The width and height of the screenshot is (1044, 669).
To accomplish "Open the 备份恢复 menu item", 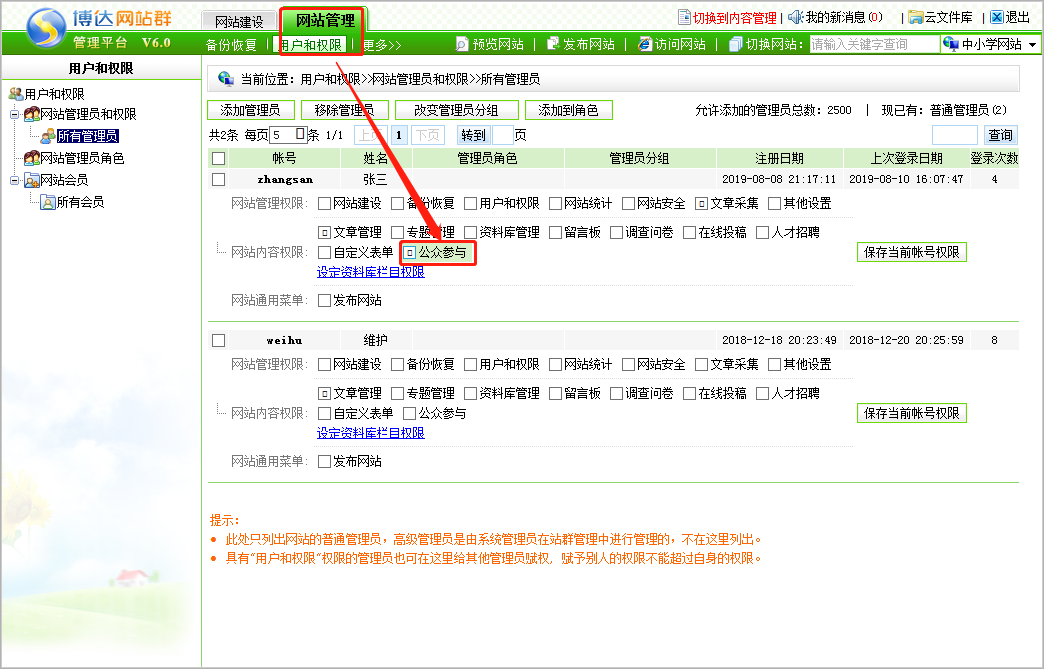I will [x=231, y=45].
